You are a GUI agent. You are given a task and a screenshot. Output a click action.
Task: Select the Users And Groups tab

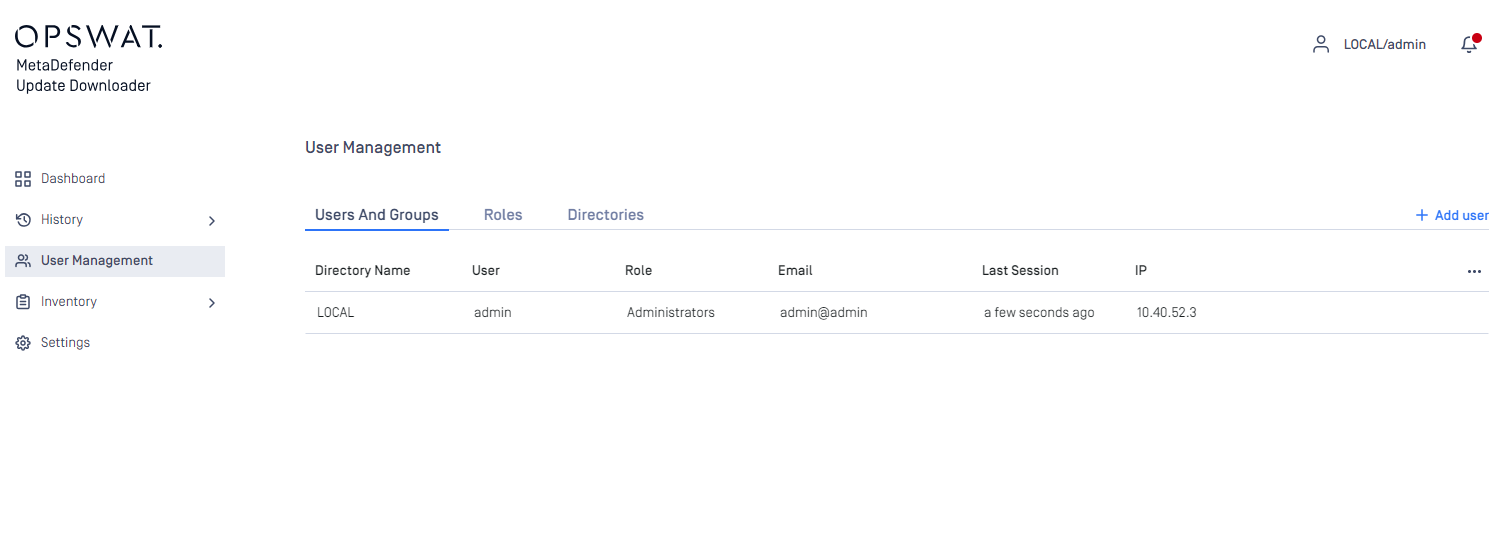tap(377, 215)
